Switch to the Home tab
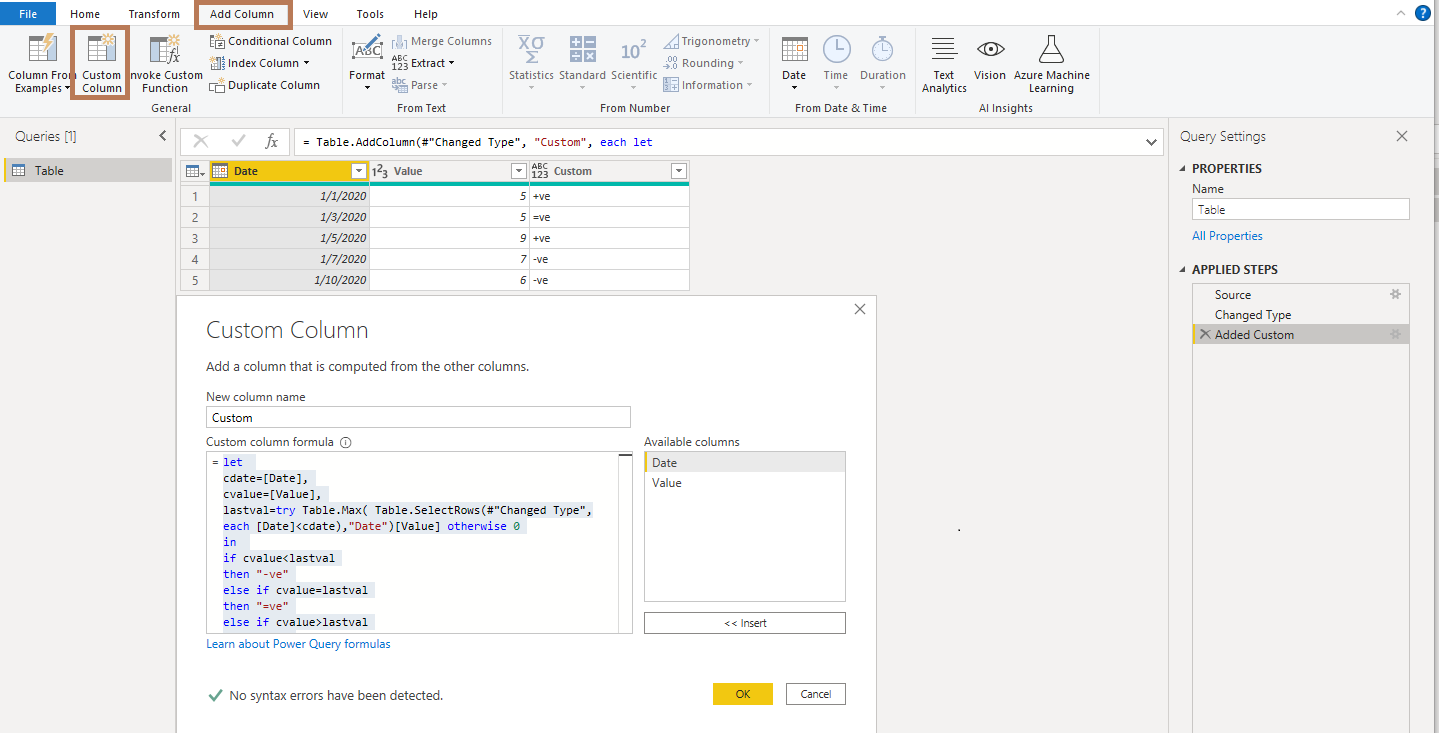This screenshot has height=733, width=1439. coord(85,14)
